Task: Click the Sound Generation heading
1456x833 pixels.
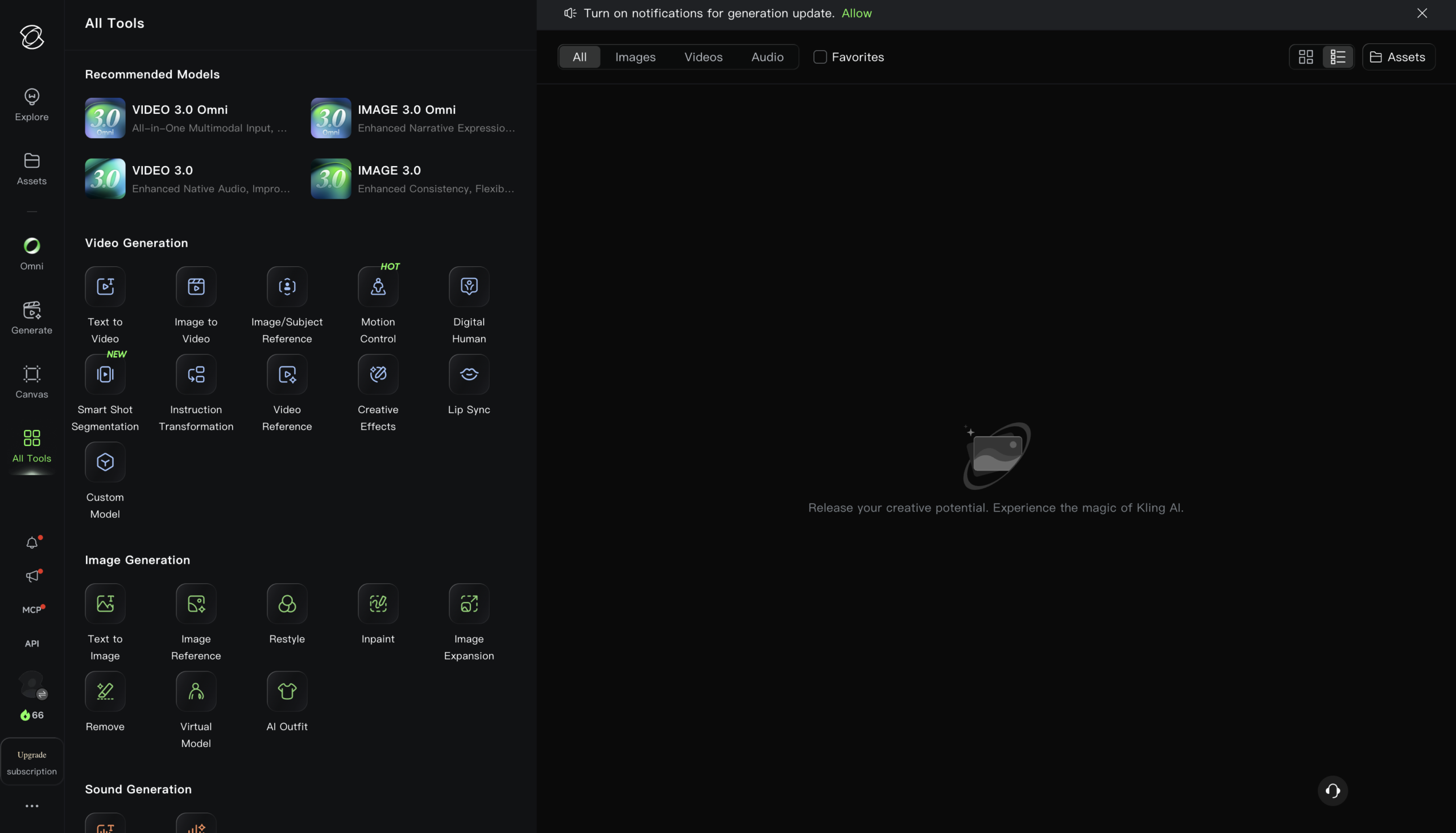Action: pos(138,789)
